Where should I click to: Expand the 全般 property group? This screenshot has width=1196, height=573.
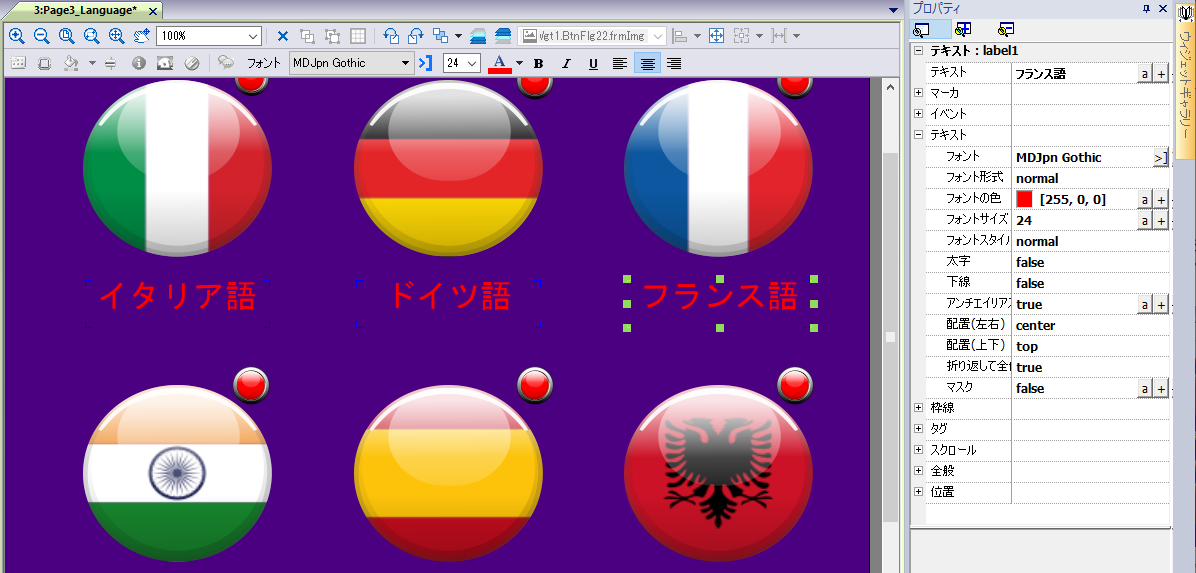918,471
